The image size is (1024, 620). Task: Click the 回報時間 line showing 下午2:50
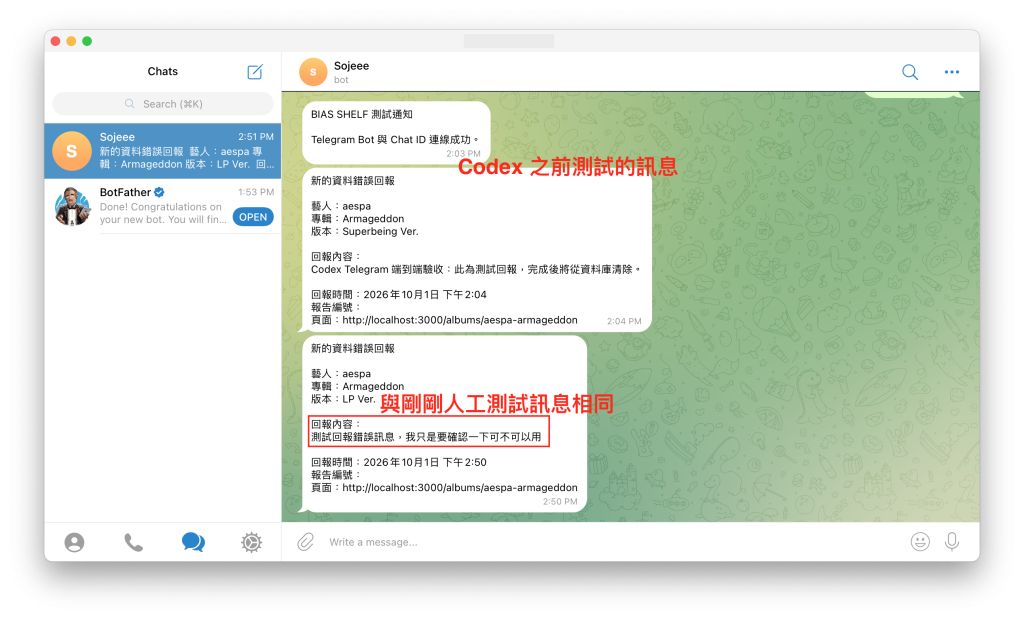[398, 463]
